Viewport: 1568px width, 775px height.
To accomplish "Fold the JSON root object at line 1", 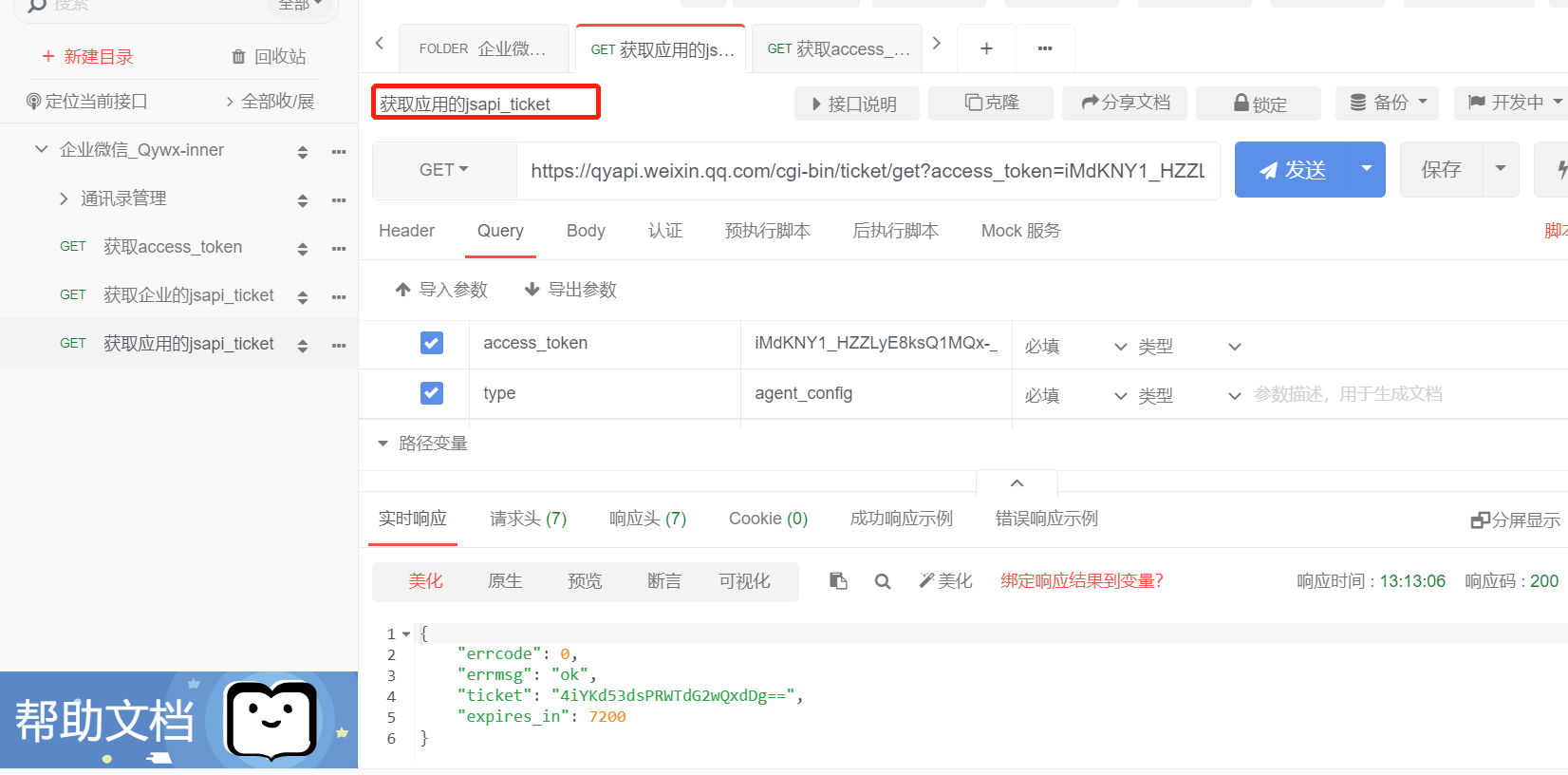I will coord(406,634).
